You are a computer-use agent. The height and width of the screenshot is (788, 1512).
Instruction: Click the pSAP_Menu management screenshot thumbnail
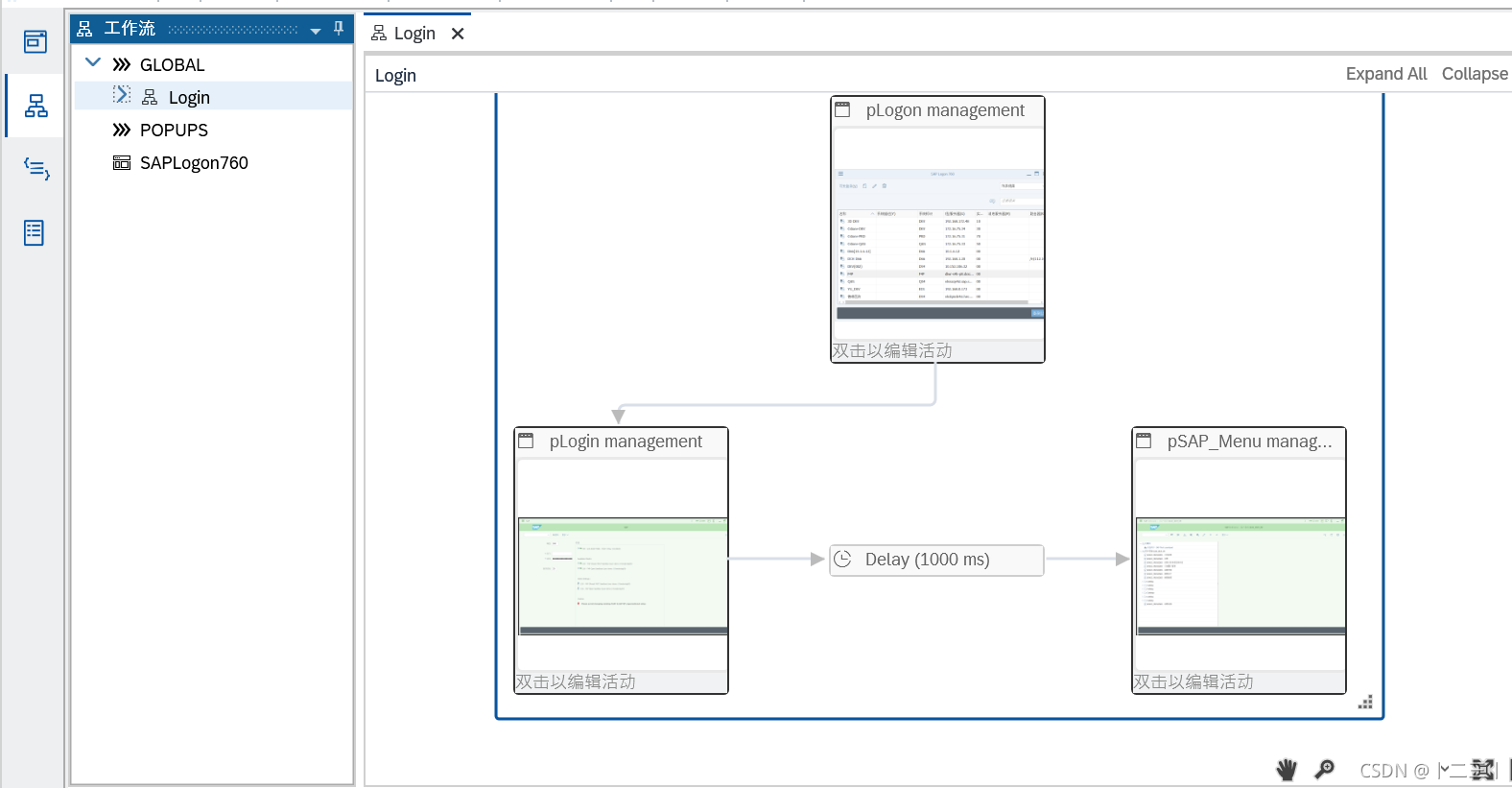pos(1240,576)
